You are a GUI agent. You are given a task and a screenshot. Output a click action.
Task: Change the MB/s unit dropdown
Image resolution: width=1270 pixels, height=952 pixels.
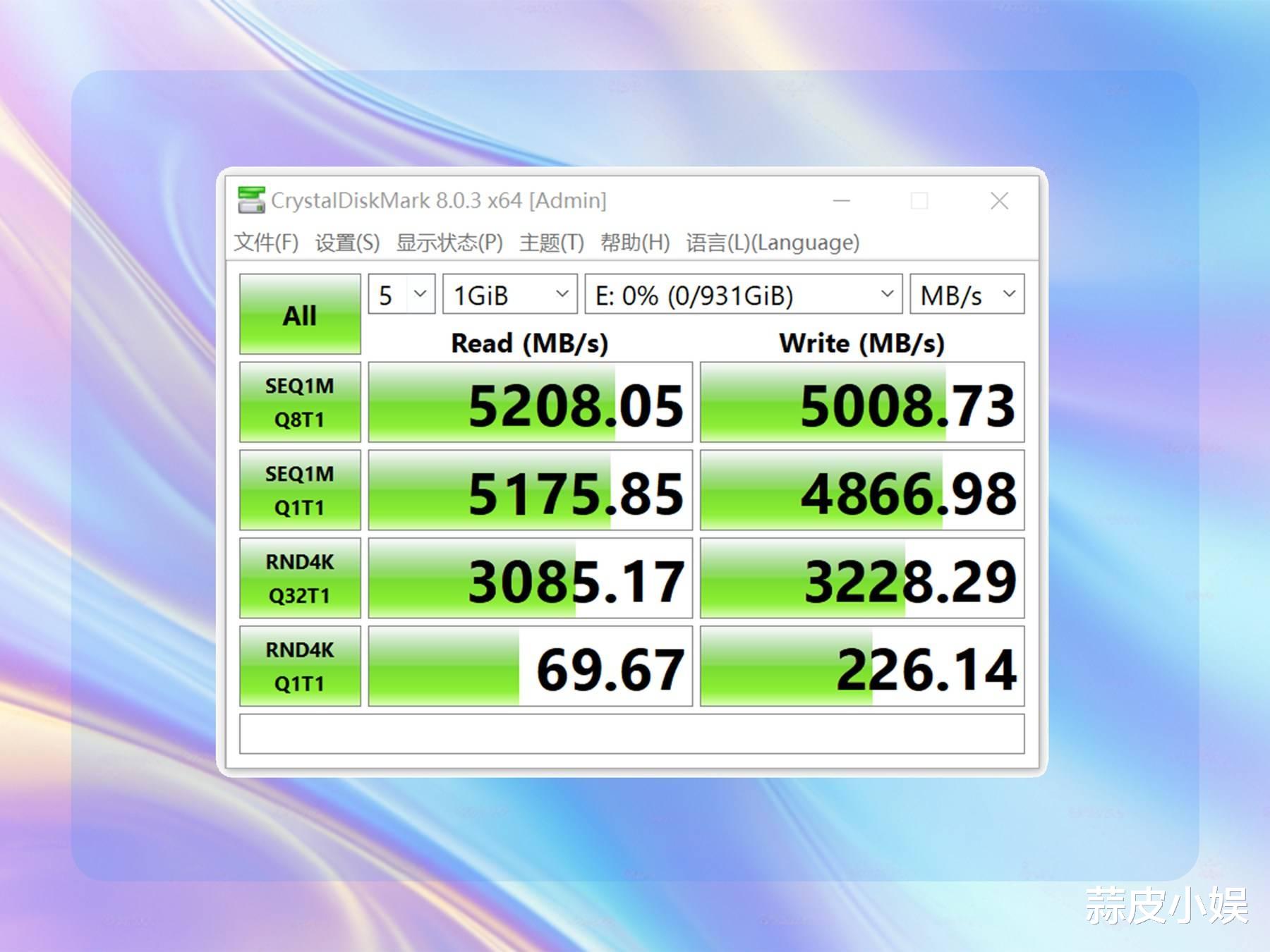[967, 294]
